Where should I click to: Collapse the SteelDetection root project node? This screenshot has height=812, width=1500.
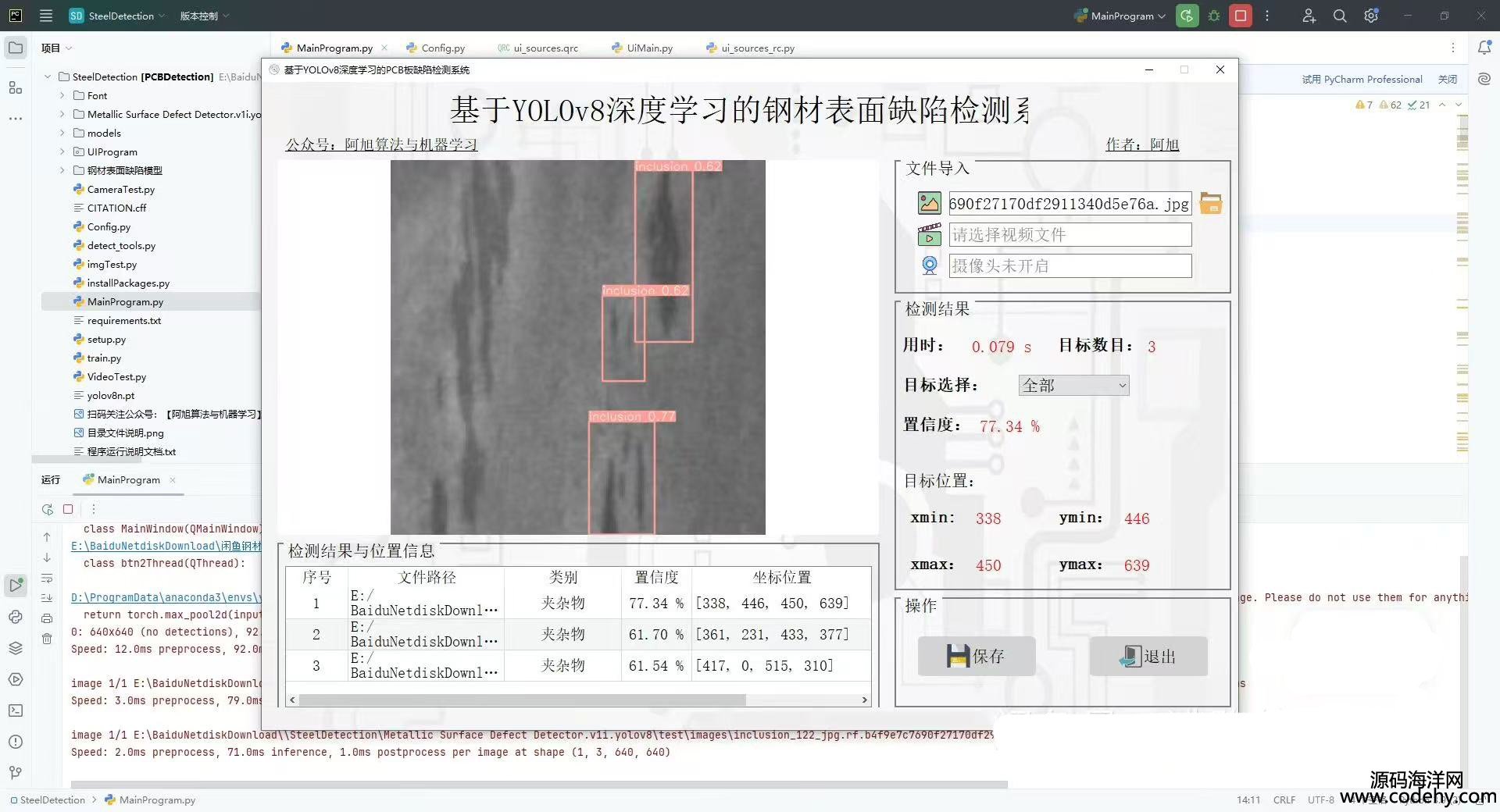pyautogui.click(x=48, y=77)
